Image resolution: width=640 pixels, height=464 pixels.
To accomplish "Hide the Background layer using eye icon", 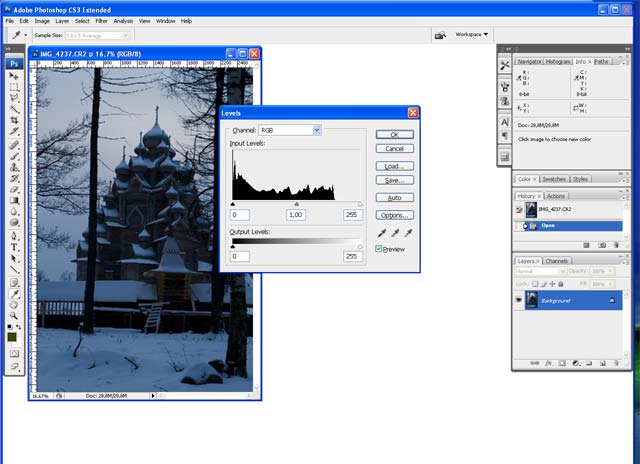I will 519,299.
